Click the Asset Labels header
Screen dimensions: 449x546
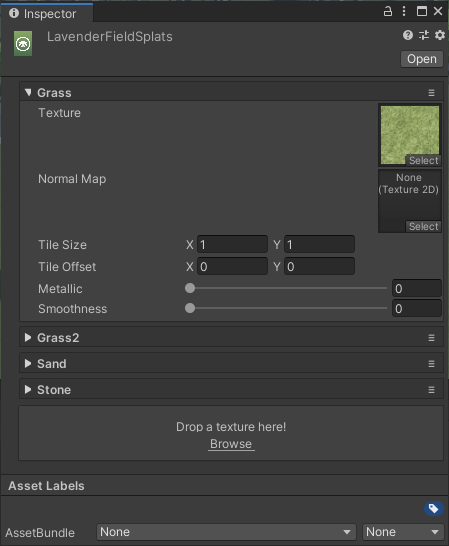(46, 486)
